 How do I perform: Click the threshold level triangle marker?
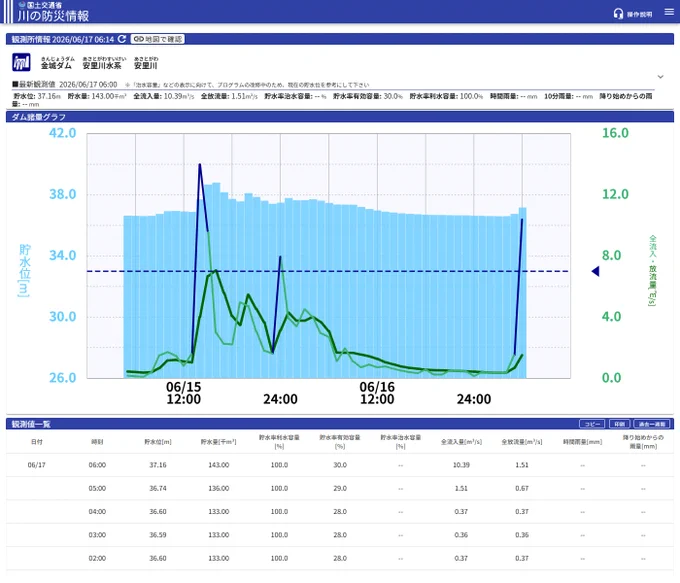595,271
